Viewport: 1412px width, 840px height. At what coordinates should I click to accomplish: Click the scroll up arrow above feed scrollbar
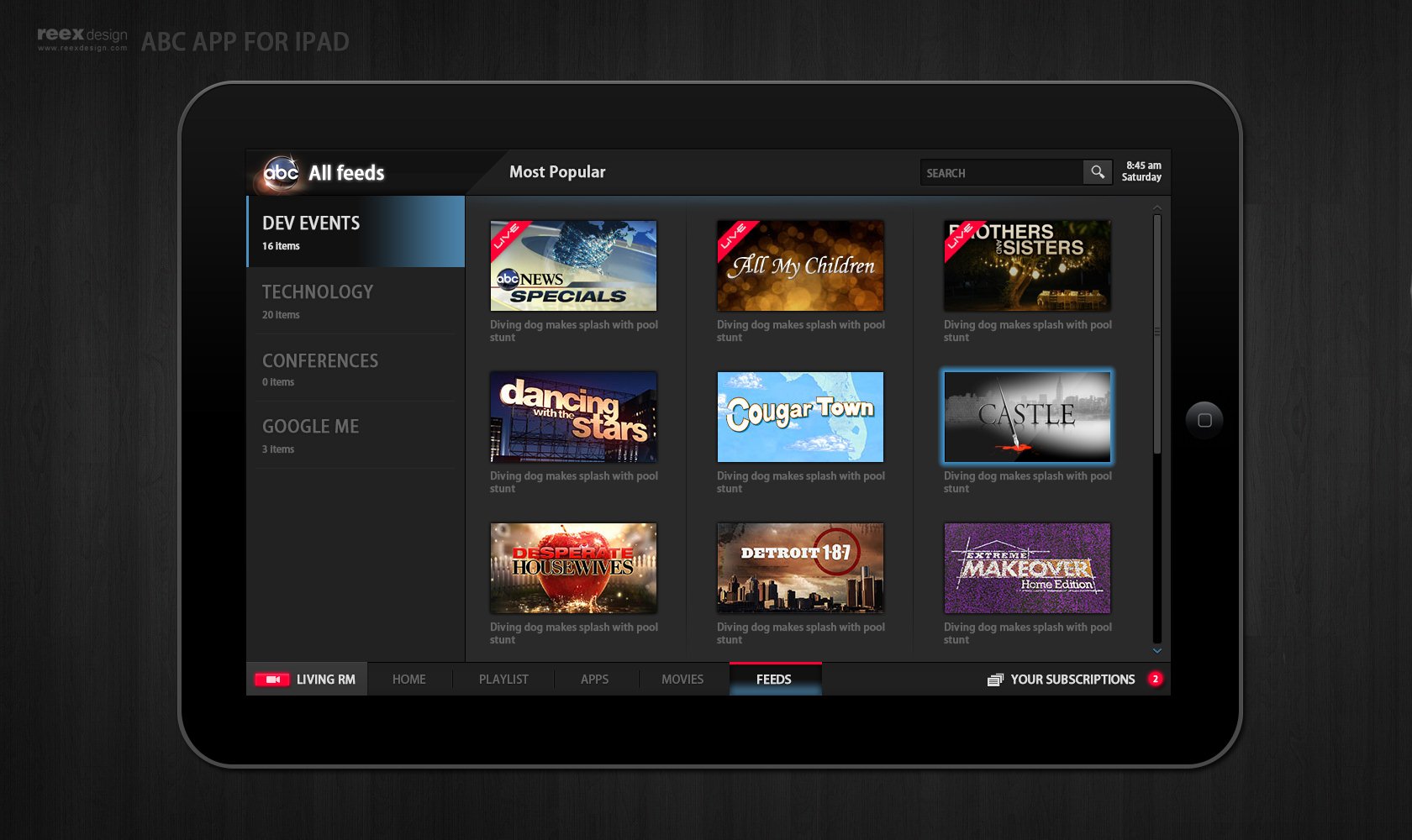[1157, 207]
